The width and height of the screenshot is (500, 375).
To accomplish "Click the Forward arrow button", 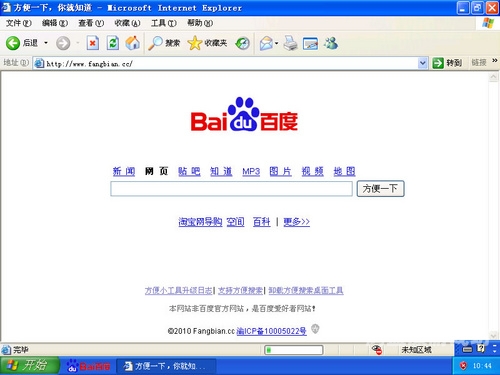I will pos(63,43).
